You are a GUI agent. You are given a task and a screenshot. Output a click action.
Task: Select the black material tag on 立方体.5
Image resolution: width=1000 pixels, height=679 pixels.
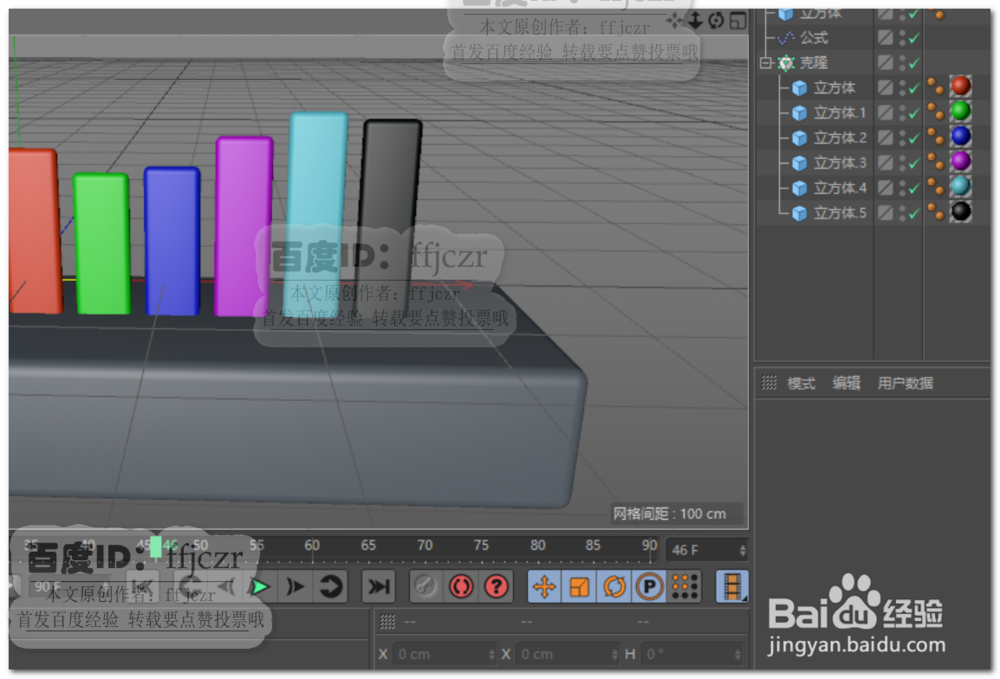pyautogui.click(x=960, y=211)
